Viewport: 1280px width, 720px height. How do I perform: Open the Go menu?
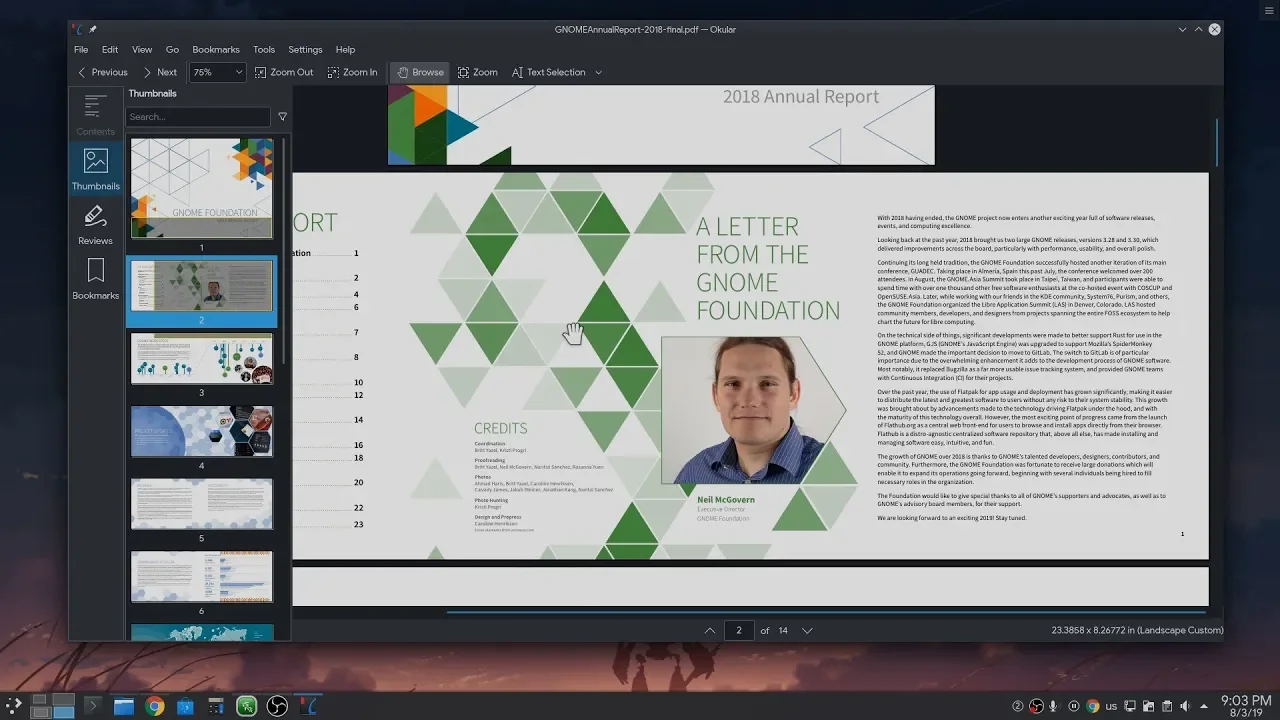[x=172, y=49]
